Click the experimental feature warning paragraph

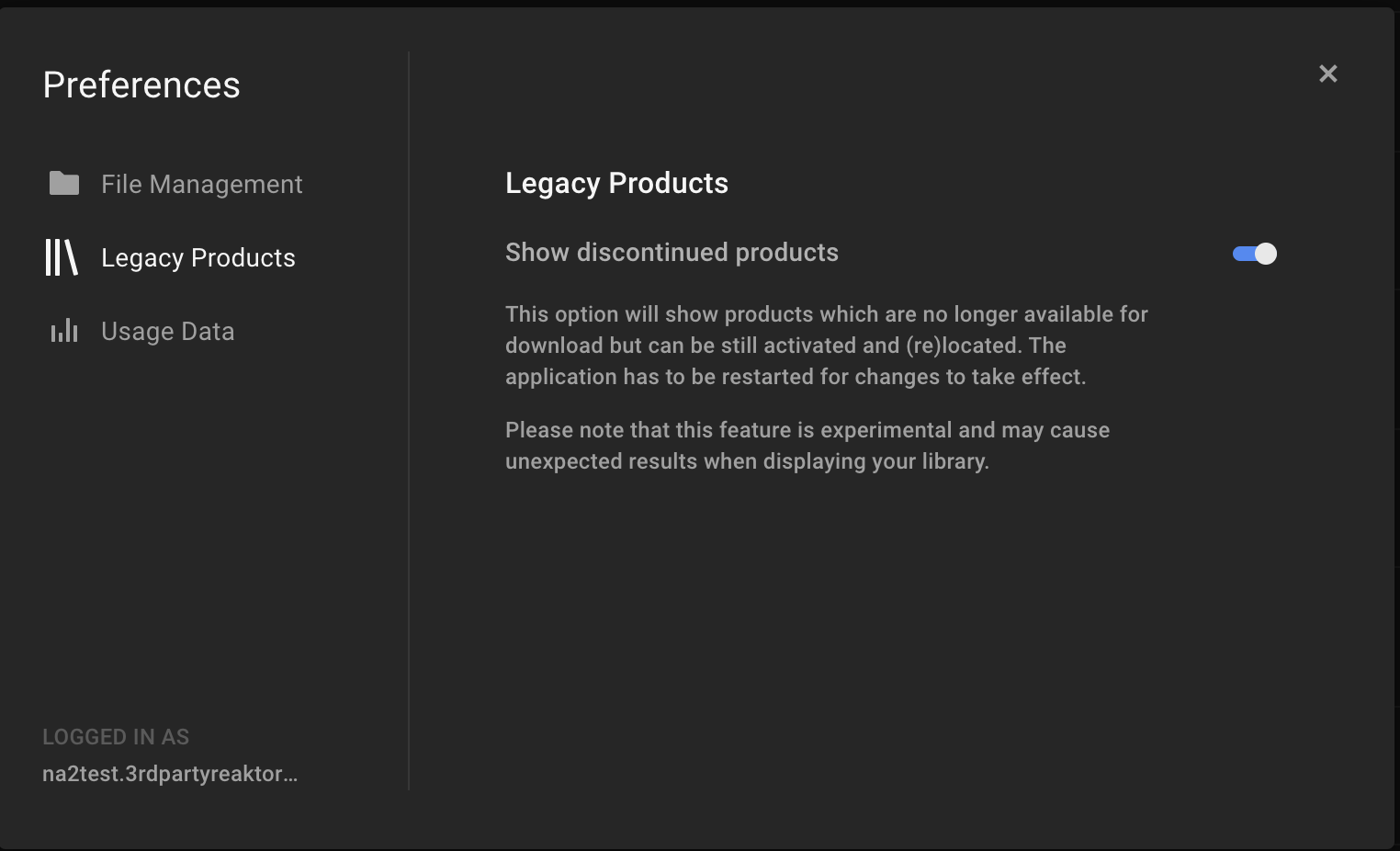pyautogui.click(x=807, y=446)
